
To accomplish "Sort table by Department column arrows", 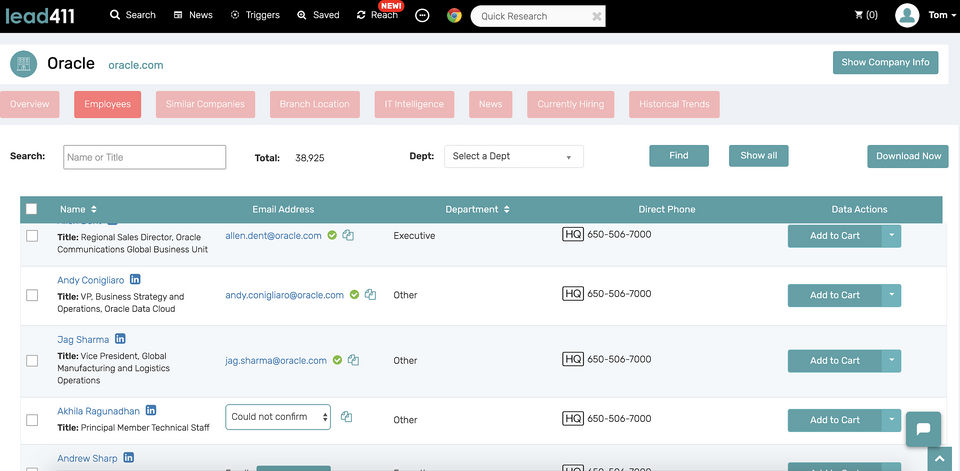I will (x=506, y=209).
